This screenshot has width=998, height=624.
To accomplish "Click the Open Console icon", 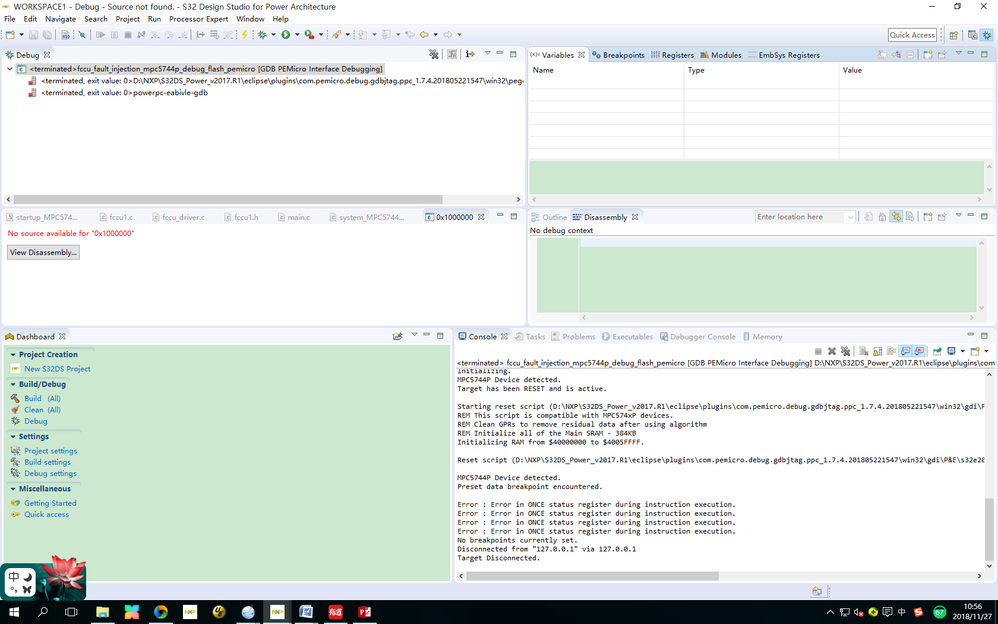I will pos(975,351).
